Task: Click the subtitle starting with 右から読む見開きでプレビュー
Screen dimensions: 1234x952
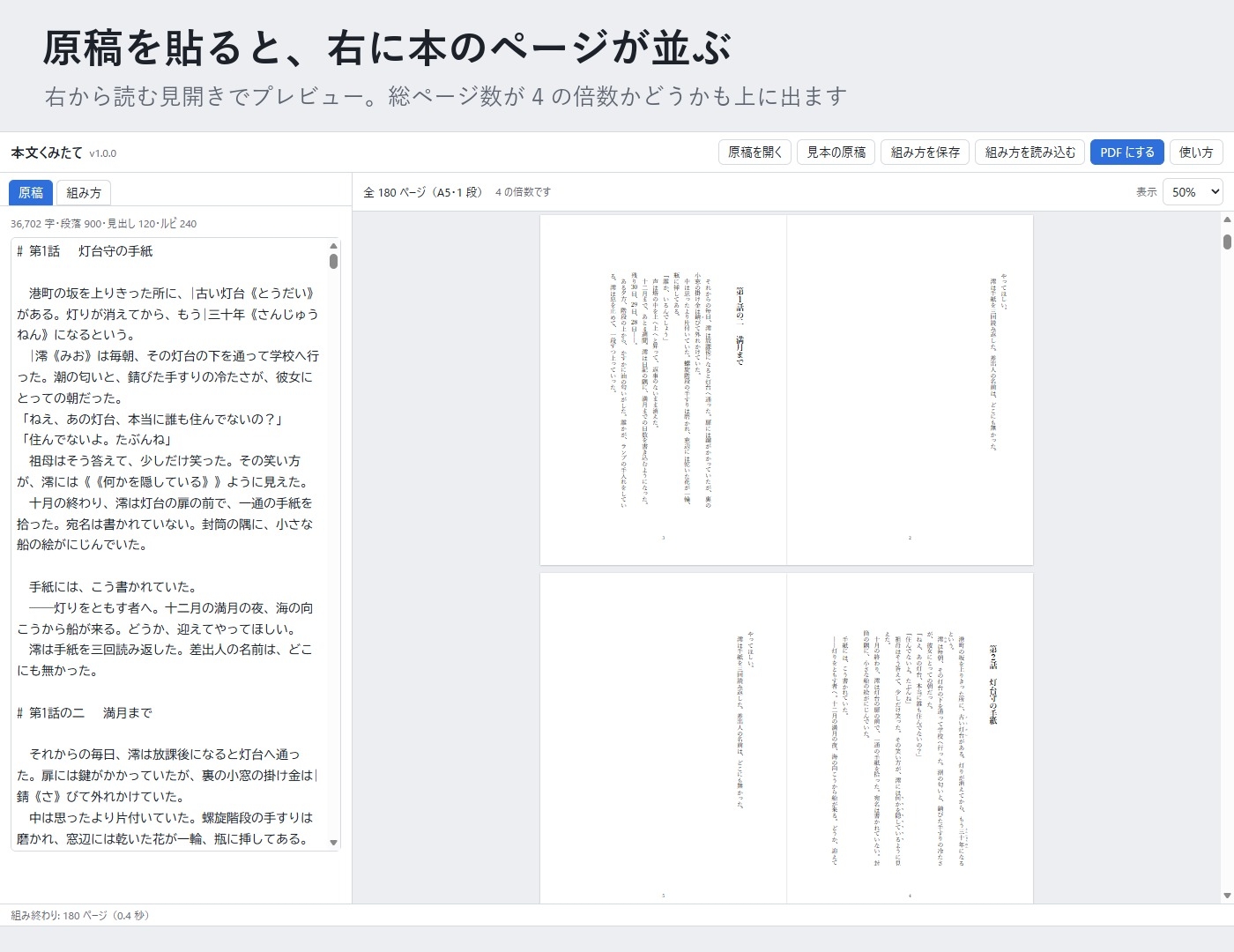Action: 446,96
